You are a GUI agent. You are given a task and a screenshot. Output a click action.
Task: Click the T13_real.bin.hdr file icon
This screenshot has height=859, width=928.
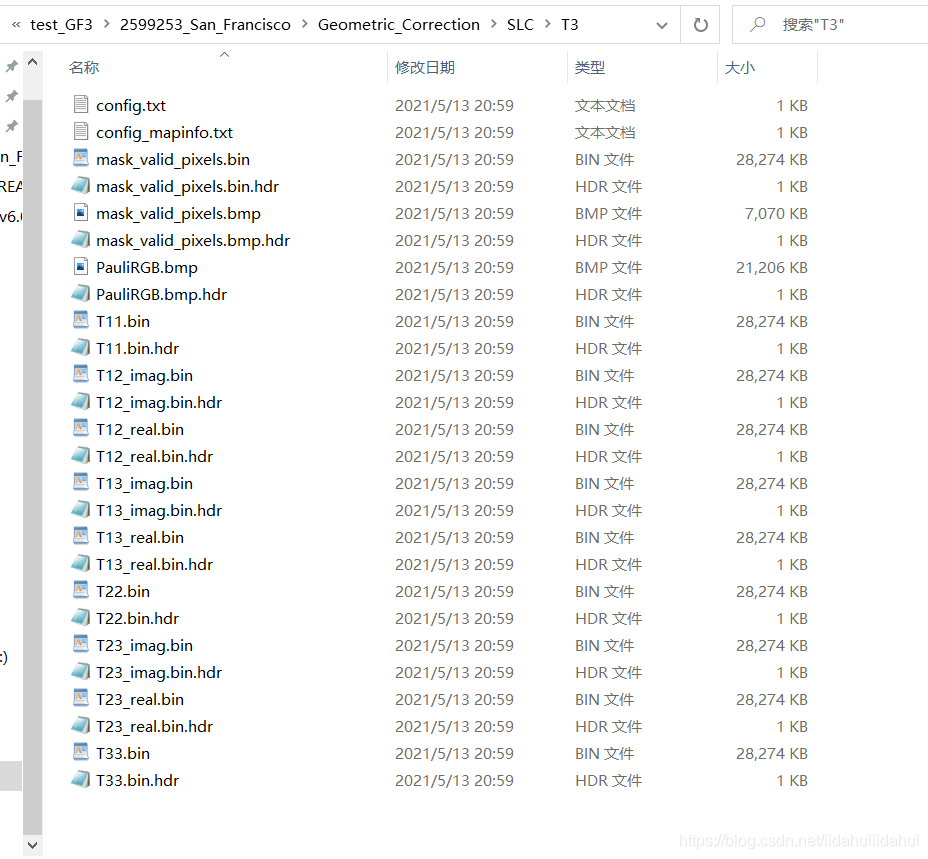click(x=81, y=563)
